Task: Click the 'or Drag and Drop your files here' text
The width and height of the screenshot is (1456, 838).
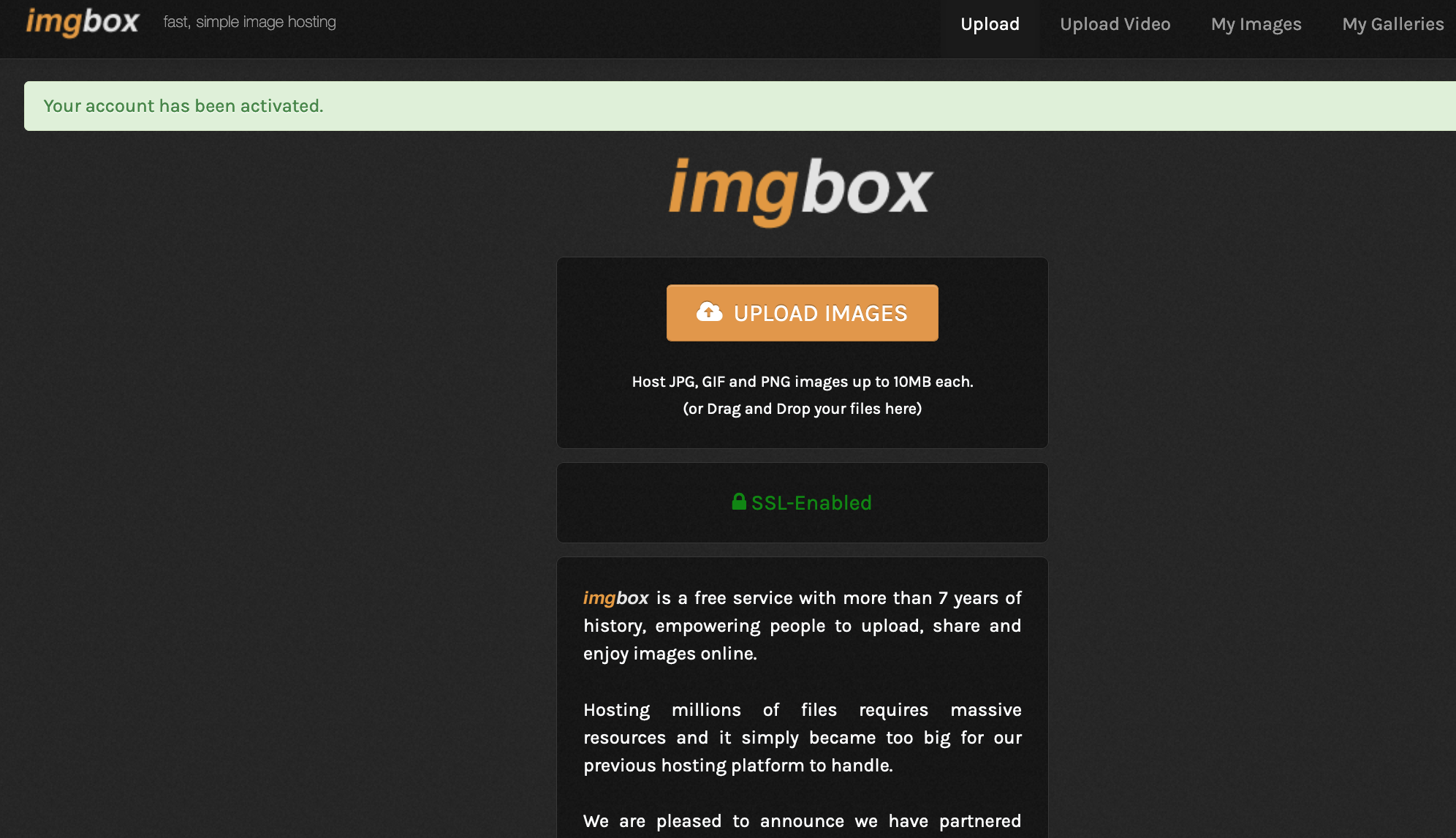Action: (803, 409)
